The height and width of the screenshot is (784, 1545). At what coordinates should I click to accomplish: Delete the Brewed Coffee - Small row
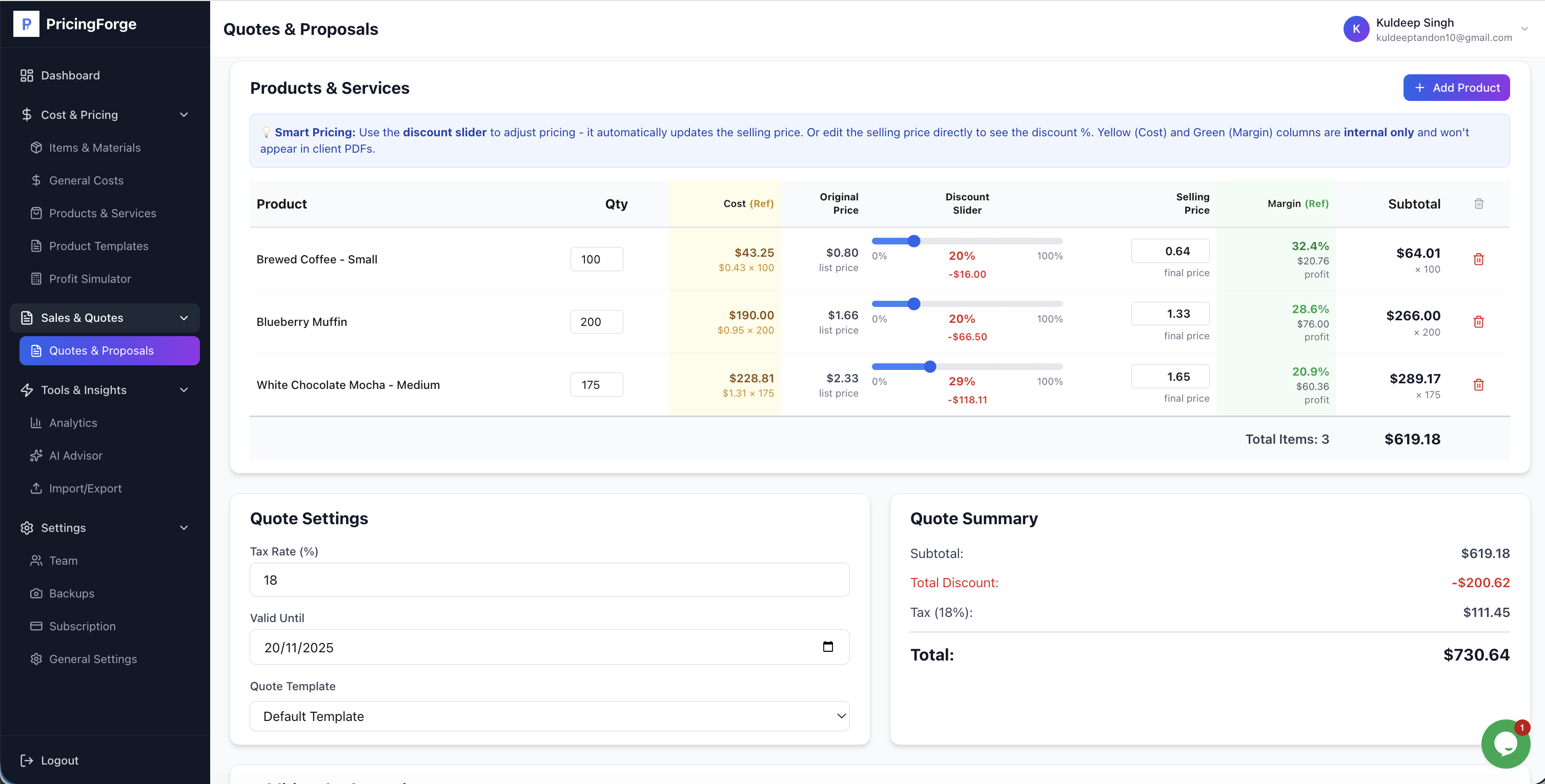pos(1478,259)
